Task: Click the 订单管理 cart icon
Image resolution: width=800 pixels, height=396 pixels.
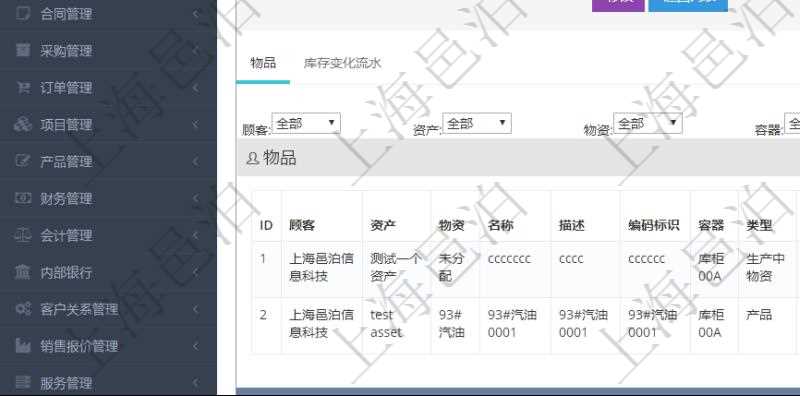Action: pos(23,87)
